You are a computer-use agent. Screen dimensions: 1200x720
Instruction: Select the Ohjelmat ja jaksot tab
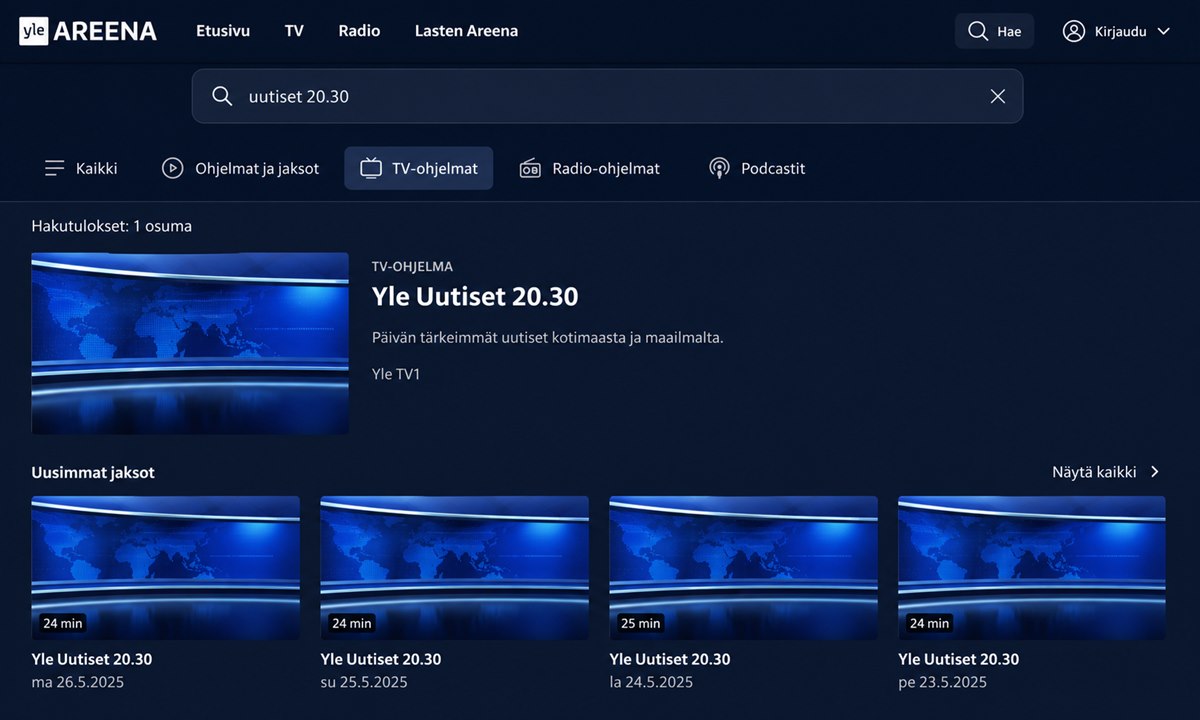point(240,168)
